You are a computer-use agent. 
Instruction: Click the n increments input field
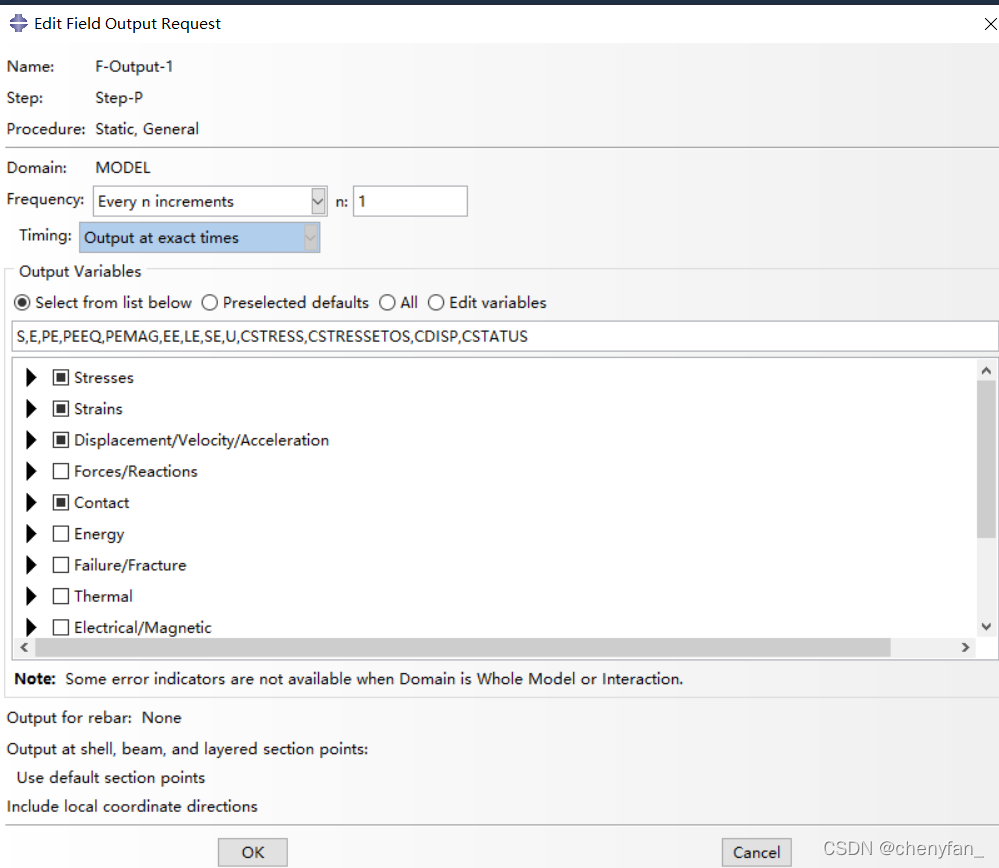click(410, 201)
